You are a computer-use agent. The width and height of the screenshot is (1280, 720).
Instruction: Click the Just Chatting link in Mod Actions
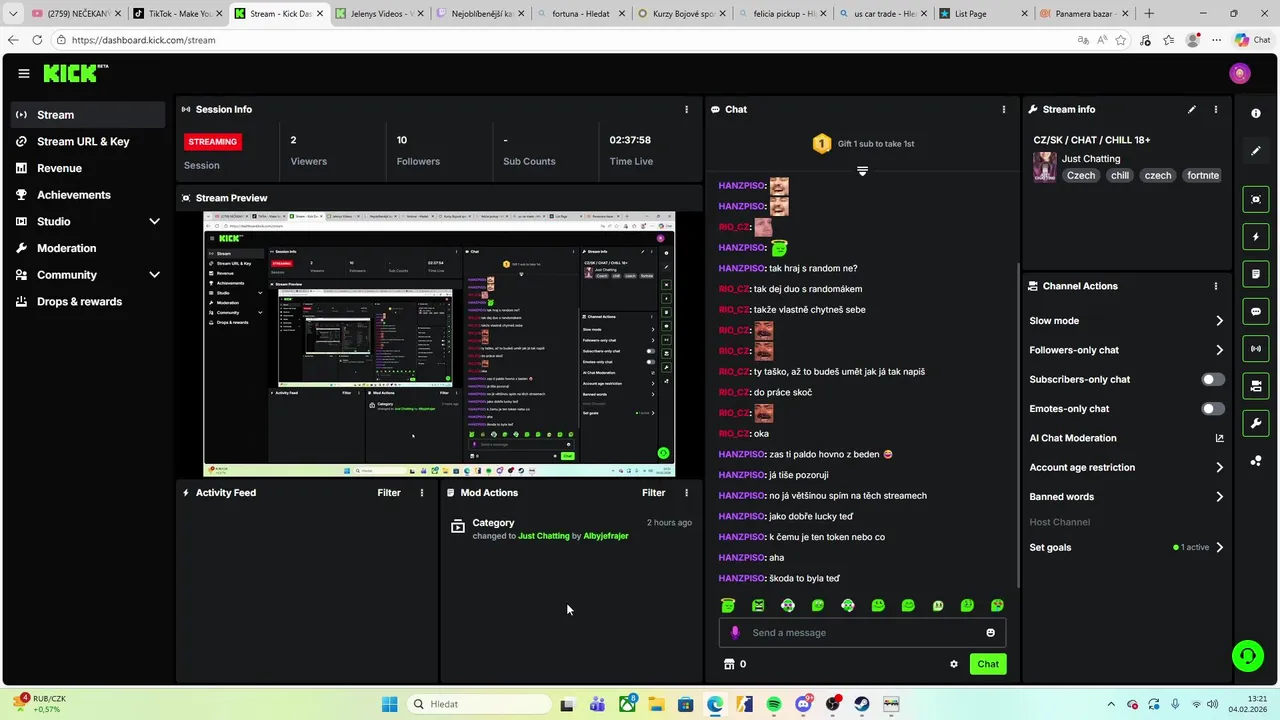coord(544,536)
